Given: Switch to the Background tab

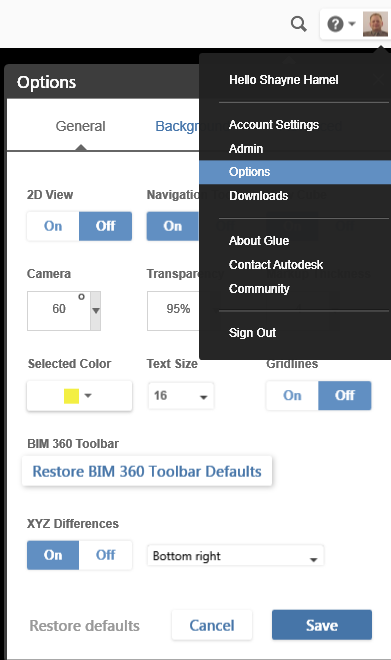Looking at the screenshot, I should tap(177, 126).
